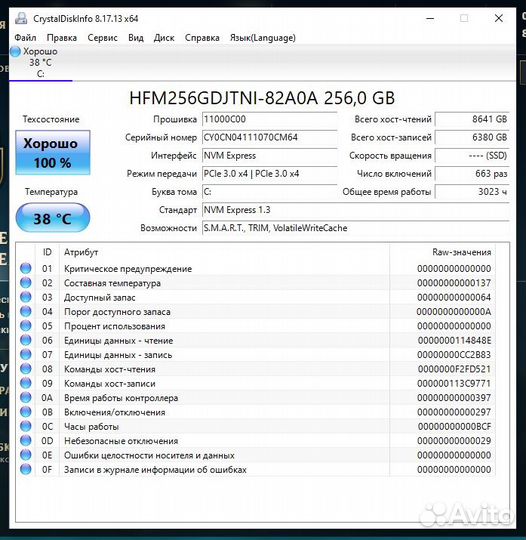Select the Процент использования attribute text
526x540 pixels.
tap(114, 326)
